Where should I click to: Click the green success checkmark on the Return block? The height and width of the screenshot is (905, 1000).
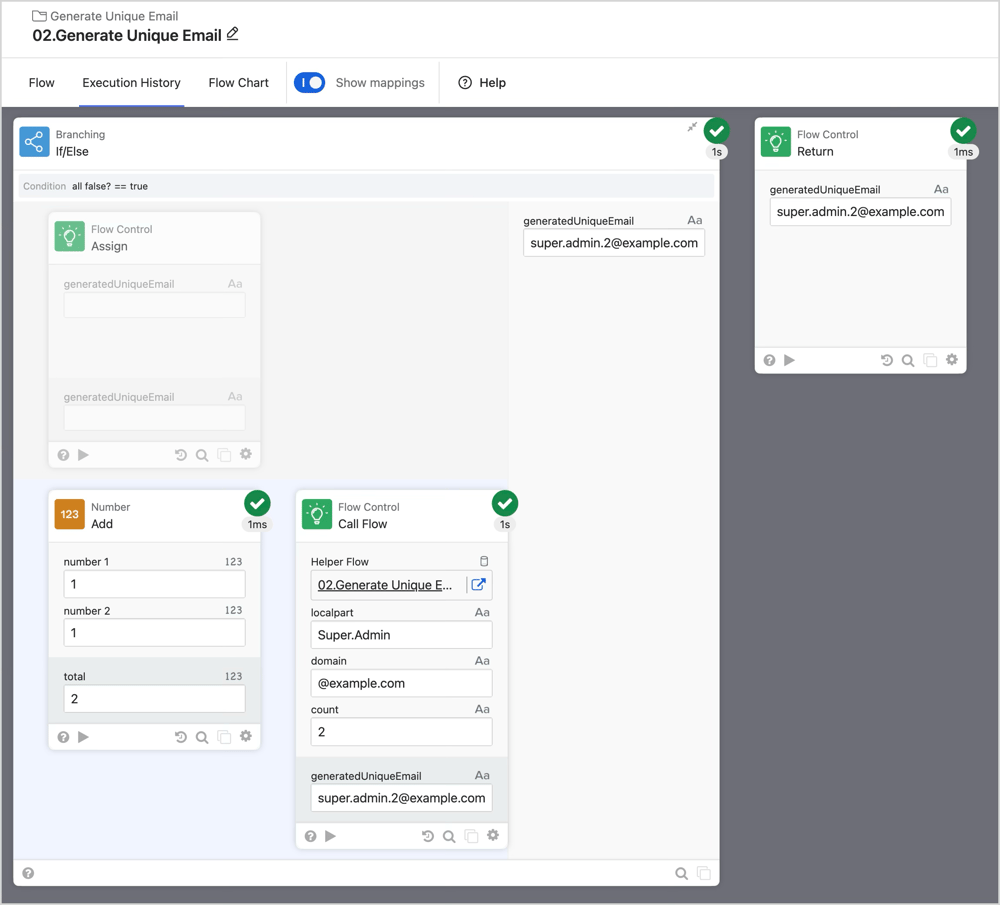963,130
